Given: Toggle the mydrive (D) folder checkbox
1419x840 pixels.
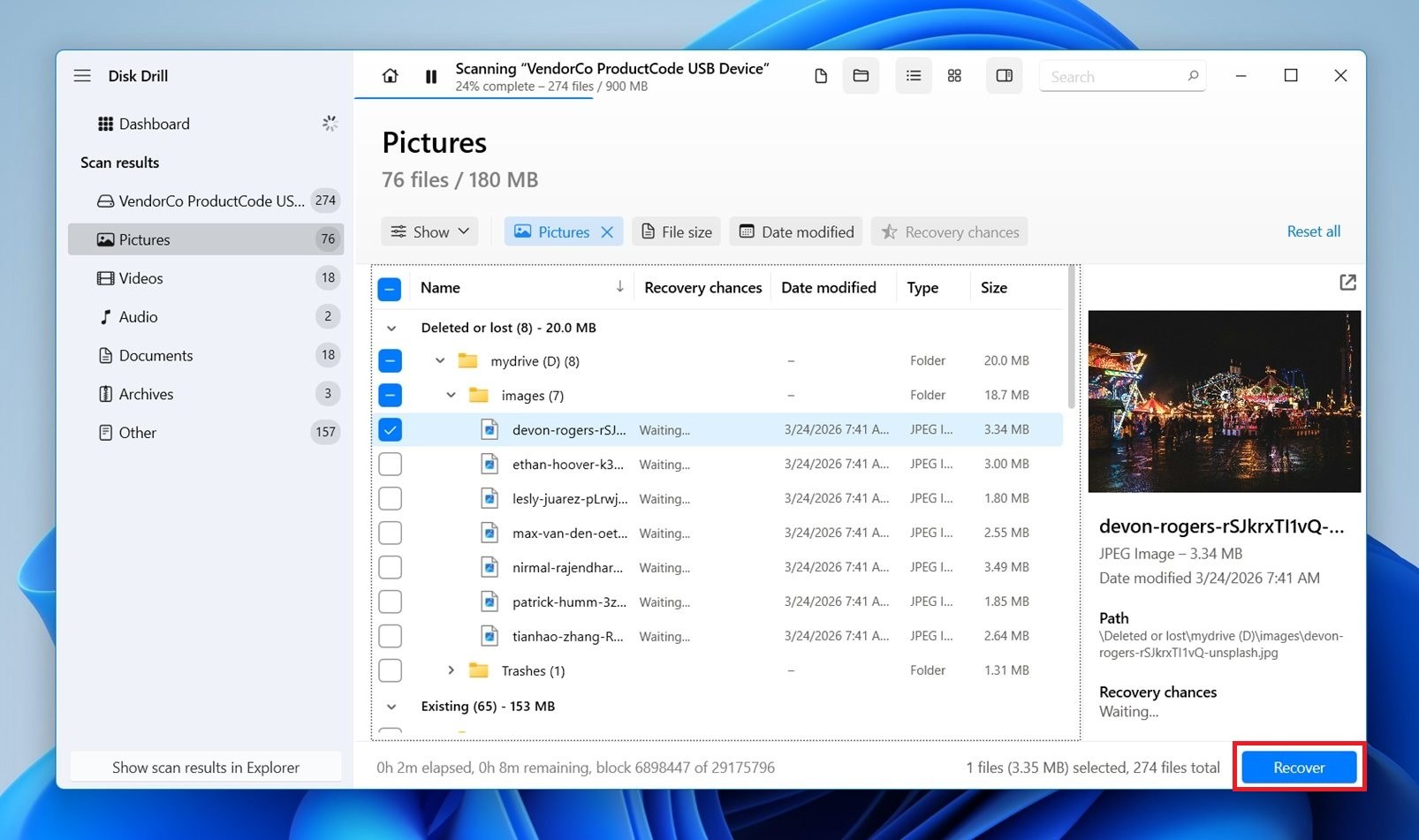Looking at the screenshot, I should click(390, 360).
